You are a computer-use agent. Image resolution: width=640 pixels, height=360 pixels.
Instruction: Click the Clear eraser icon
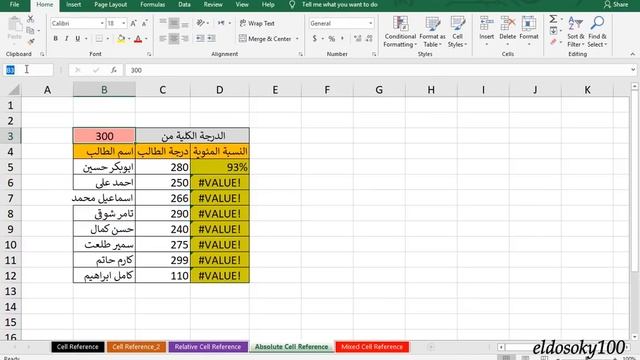coord(553,42)
